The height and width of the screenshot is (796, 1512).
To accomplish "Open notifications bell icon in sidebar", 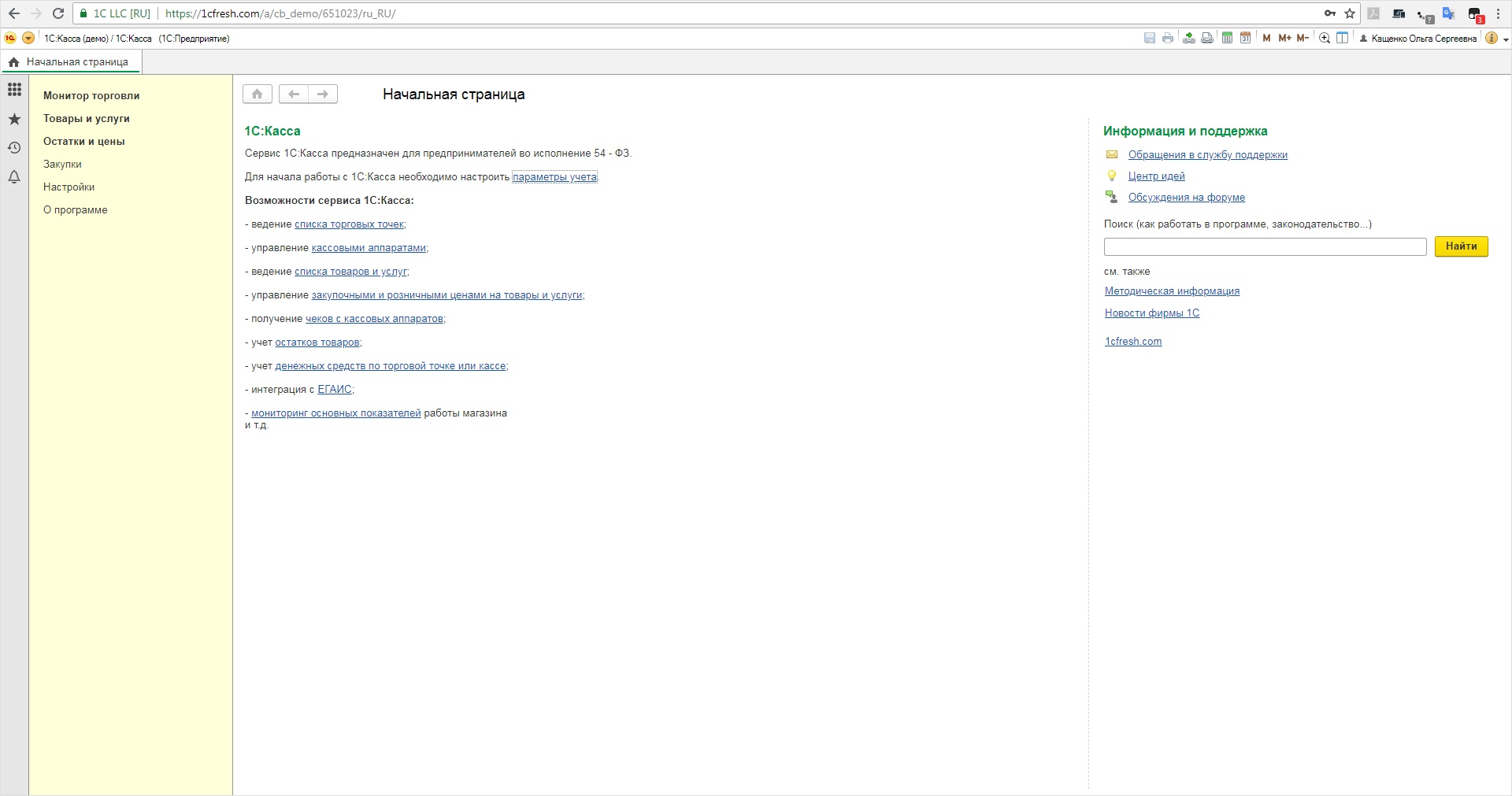I will tap(14, 177).
